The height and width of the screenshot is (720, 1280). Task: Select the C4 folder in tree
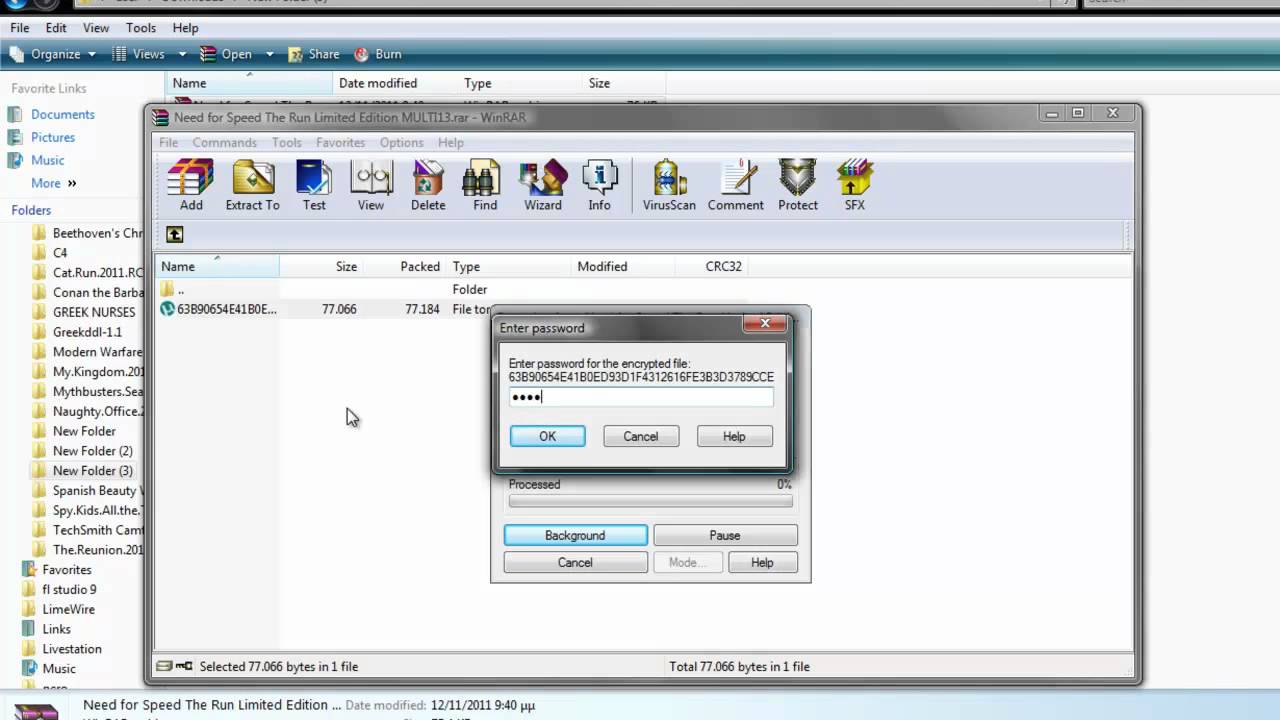tap(60, 253)
